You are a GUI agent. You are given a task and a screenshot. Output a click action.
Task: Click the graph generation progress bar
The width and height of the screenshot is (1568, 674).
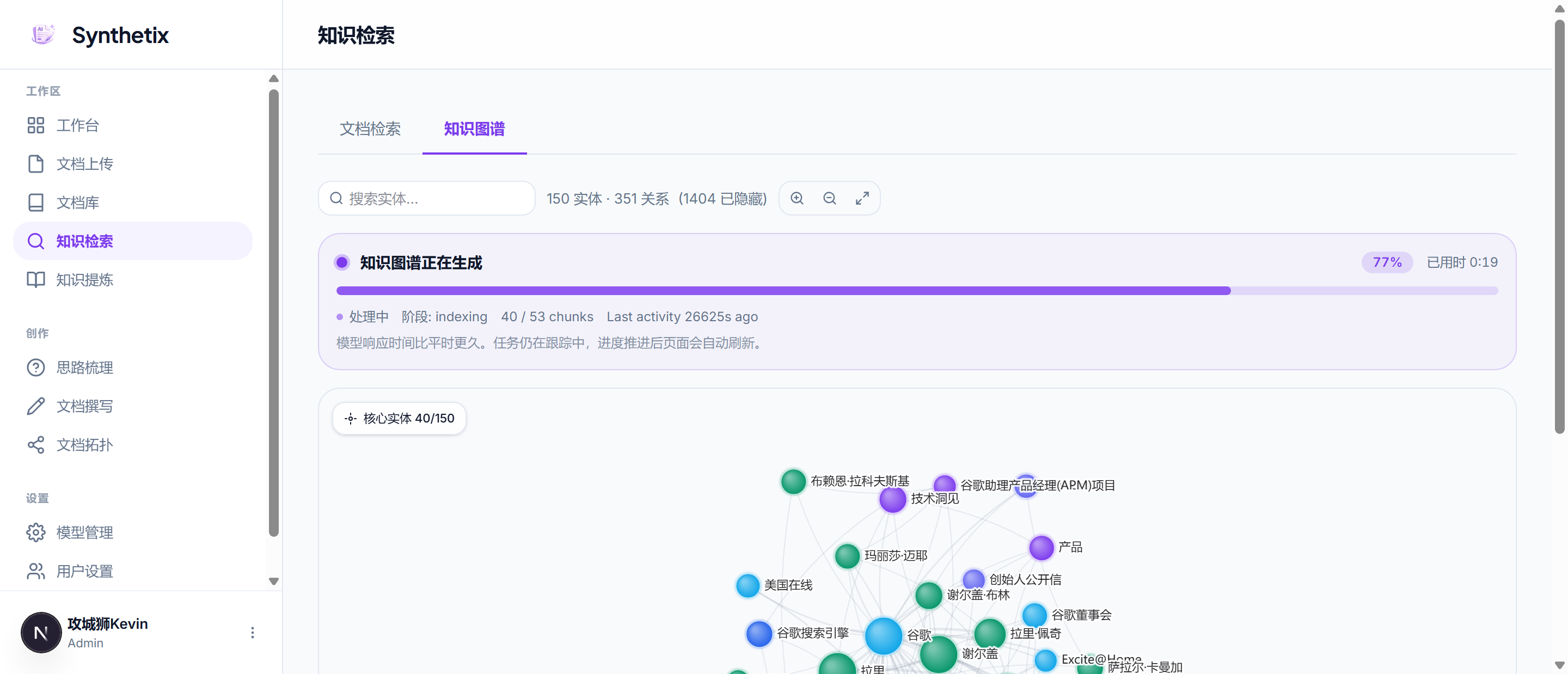pos(917,291)
